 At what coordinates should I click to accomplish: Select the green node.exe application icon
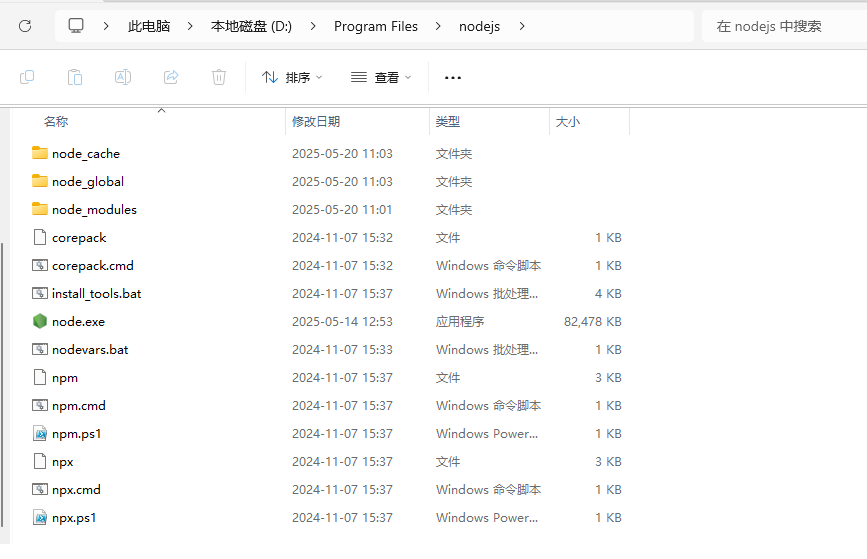pyautogui.click(x=40, y=321)
